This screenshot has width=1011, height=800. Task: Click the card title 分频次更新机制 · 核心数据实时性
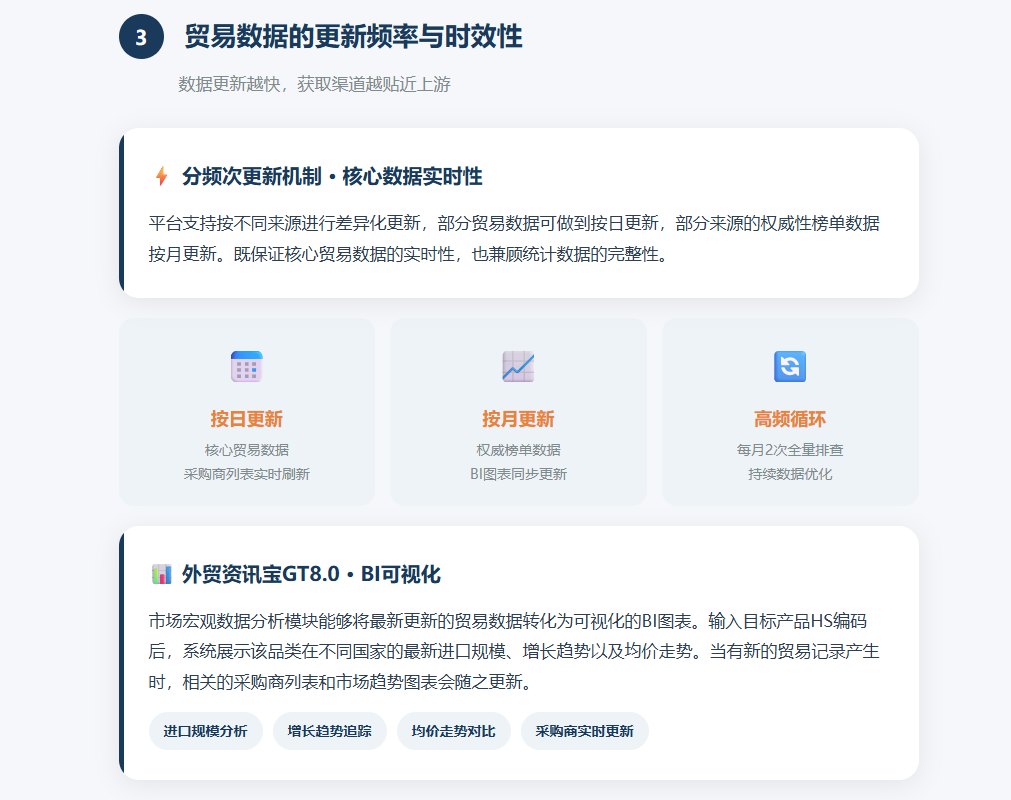click(332, 176)
